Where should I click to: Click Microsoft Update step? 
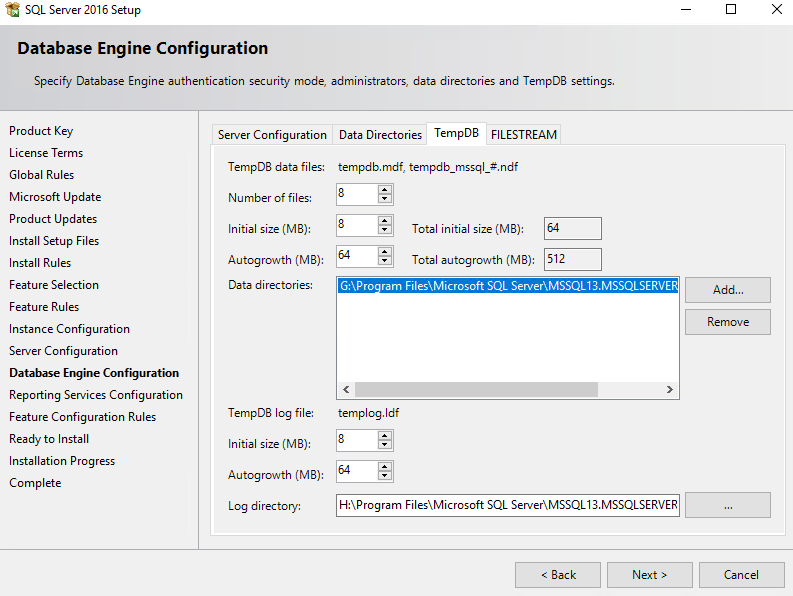point(55,197)
